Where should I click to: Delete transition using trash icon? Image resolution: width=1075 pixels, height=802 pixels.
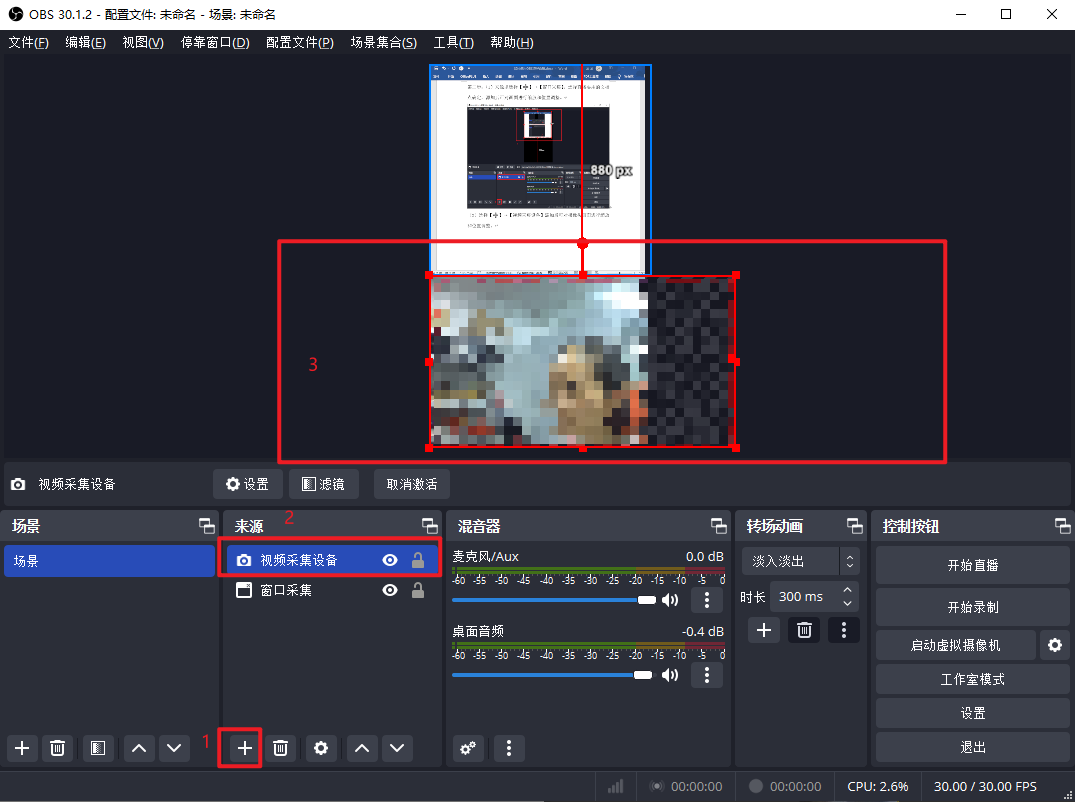pyautogui.click(x=803, y=630)
